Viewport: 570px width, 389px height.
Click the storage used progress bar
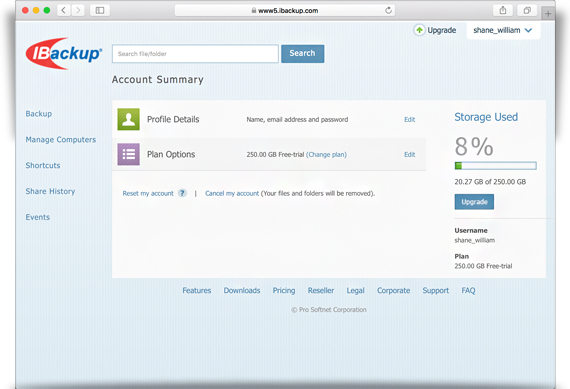[495, 166]
